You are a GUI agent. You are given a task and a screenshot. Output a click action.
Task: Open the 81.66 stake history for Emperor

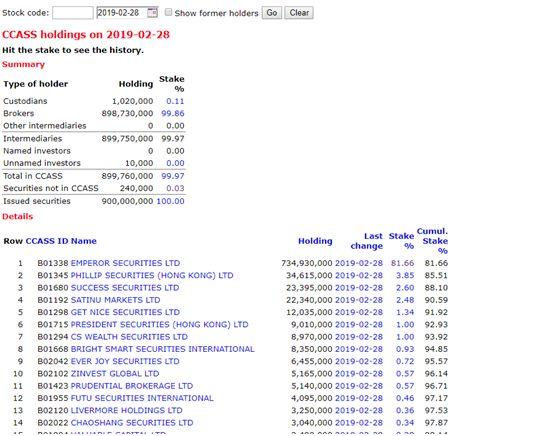[402, 263]
